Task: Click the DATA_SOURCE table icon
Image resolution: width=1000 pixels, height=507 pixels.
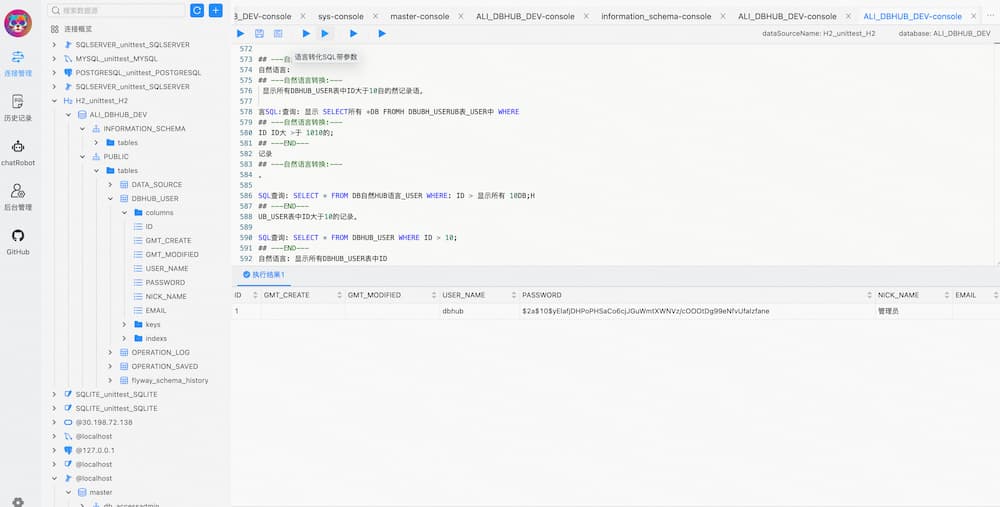Action: click(x=124, y=184)
